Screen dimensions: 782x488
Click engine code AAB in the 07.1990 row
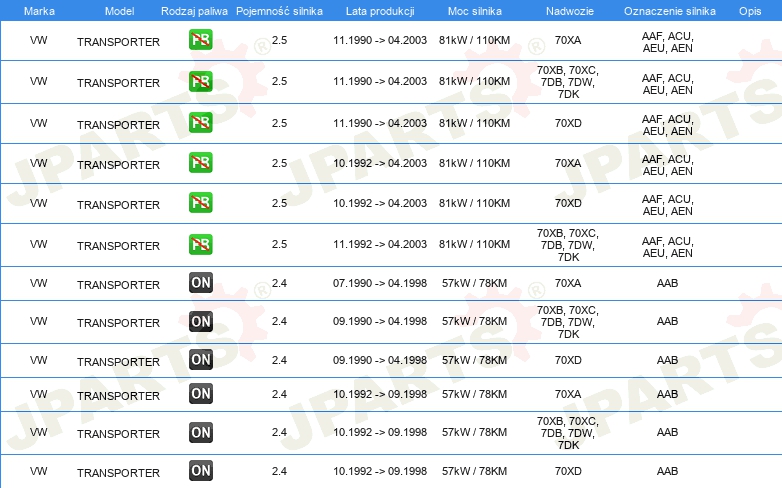coord(667,283)
